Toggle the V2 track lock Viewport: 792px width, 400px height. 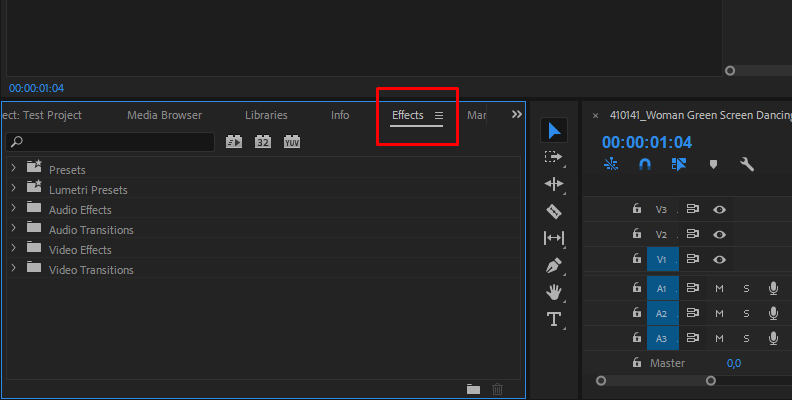pos(636,234)
